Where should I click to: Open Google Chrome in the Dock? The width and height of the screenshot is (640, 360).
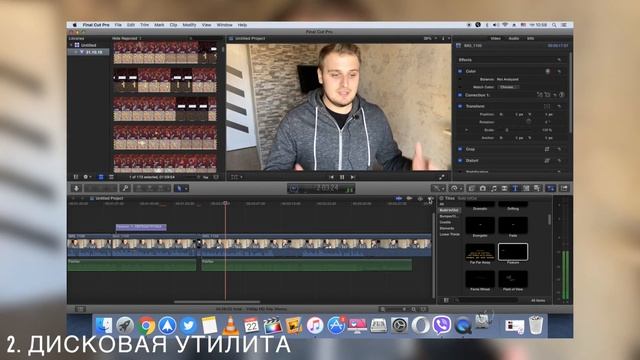(x=146, y=326)
